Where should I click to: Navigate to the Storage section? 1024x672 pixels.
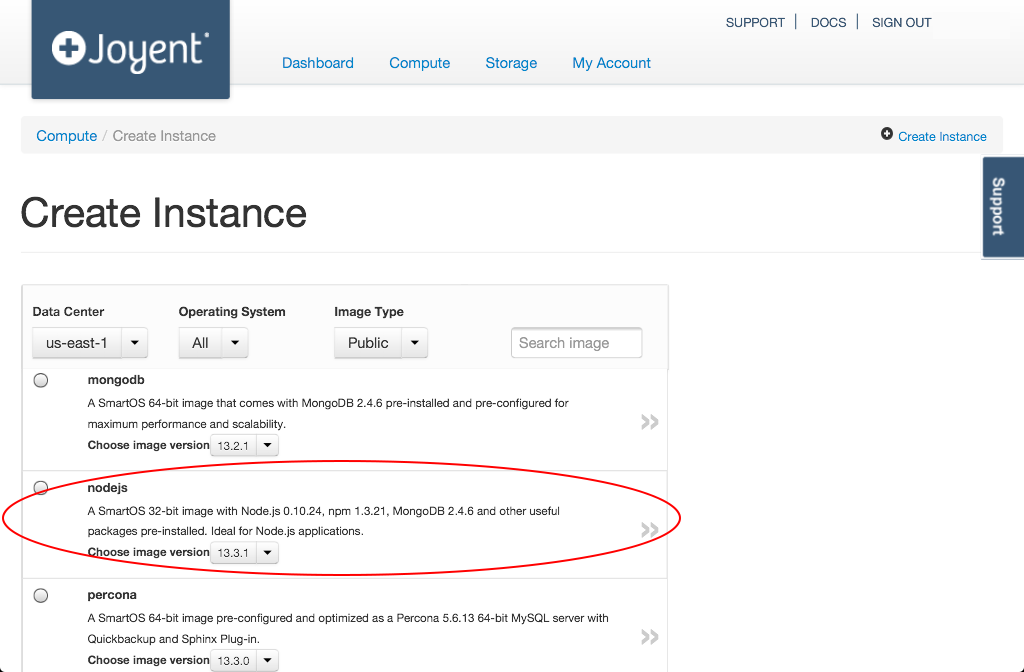click(x=511, y=63)
